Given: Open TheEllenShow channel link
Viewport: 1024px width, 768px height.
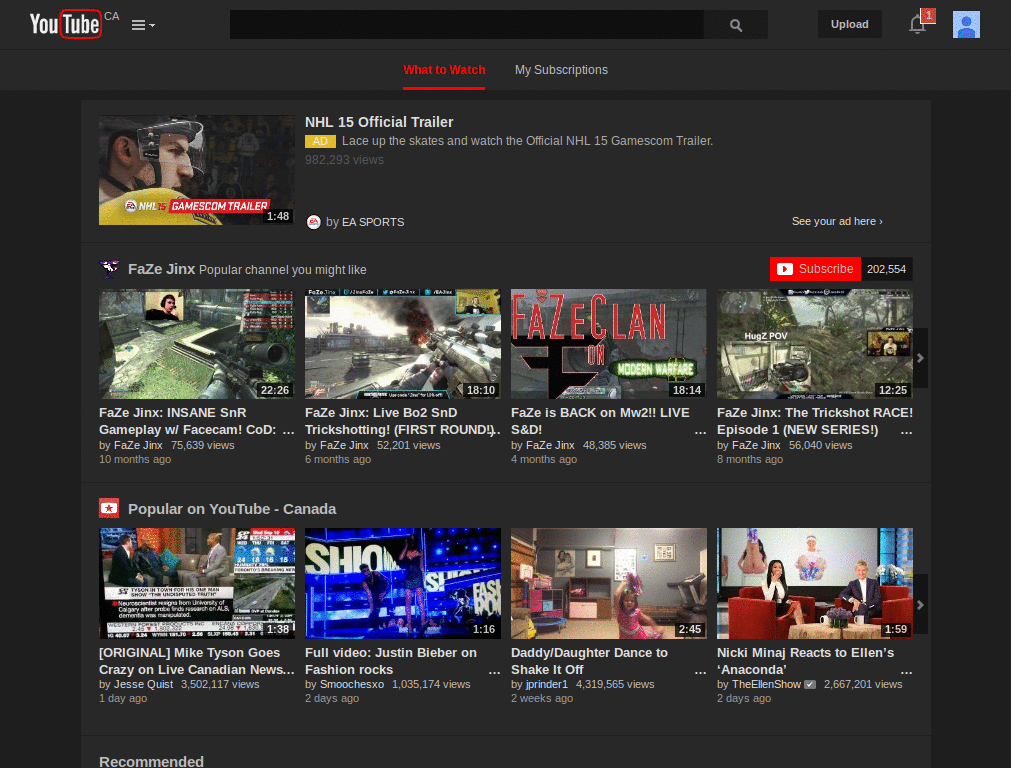Looking at the screenshot, I should tap(766, 684).
